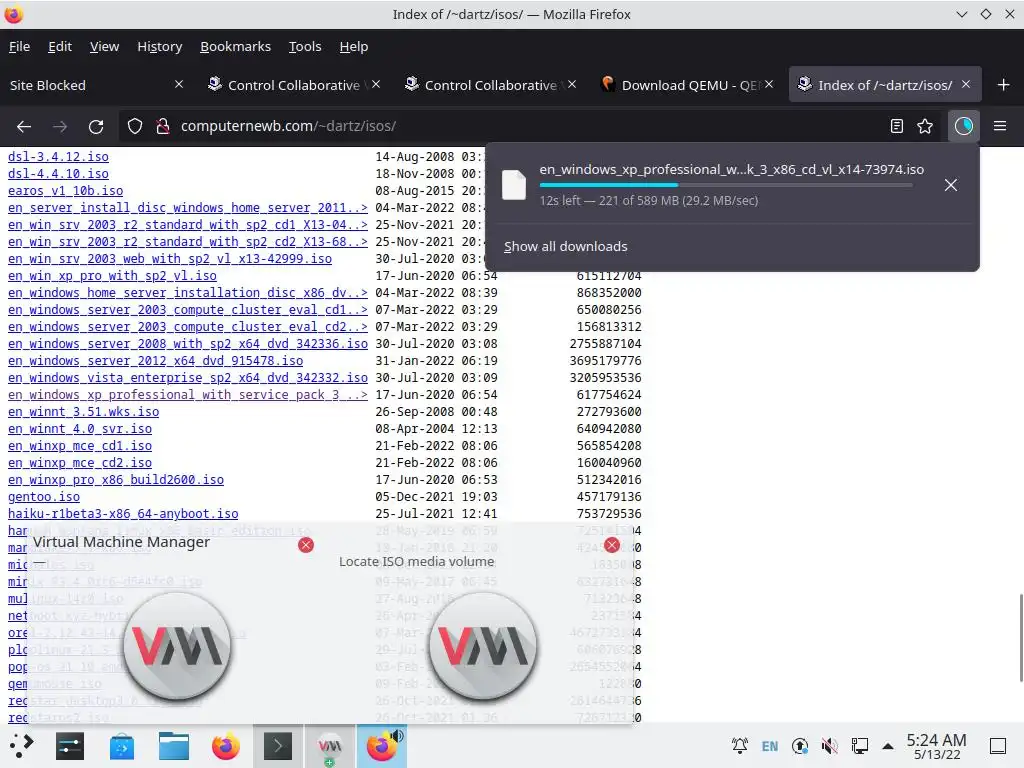The image size is (1024, 768).
Task: Open the application launcher in taskbar
Action: (20, 746)
